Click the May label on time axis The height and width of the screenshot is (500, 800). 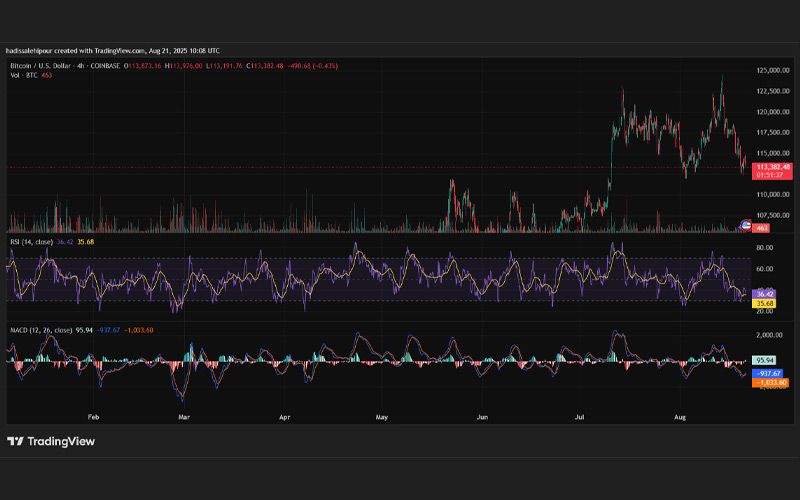(382, 417)
